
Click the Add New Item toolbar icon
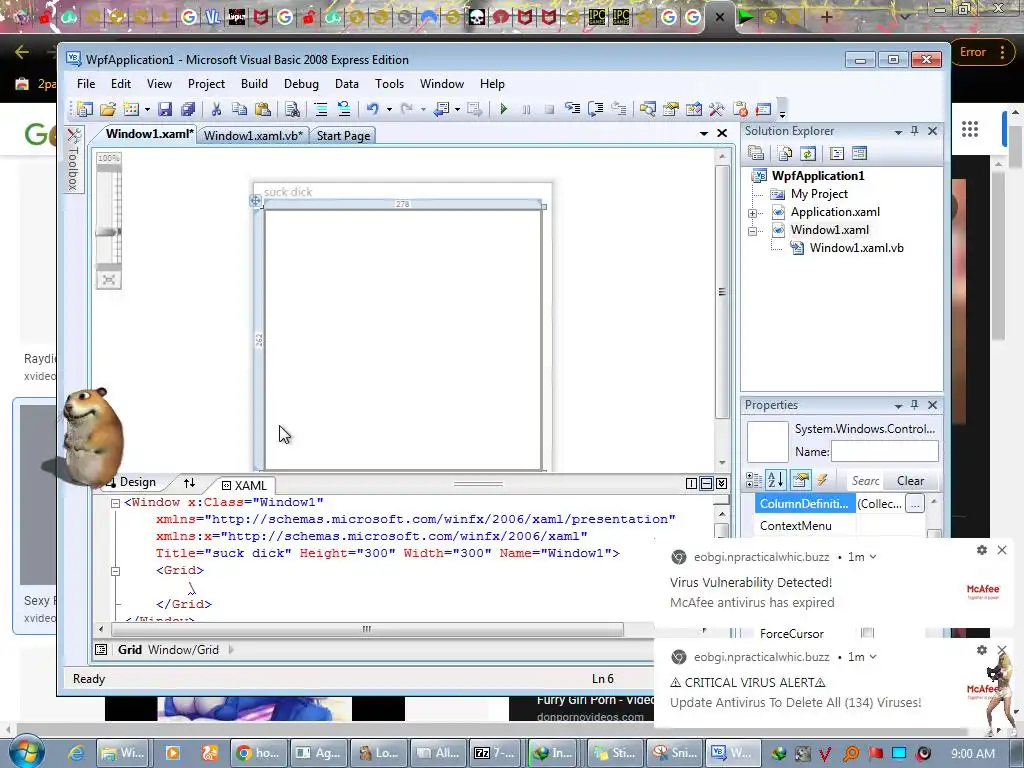coord(131,109)
